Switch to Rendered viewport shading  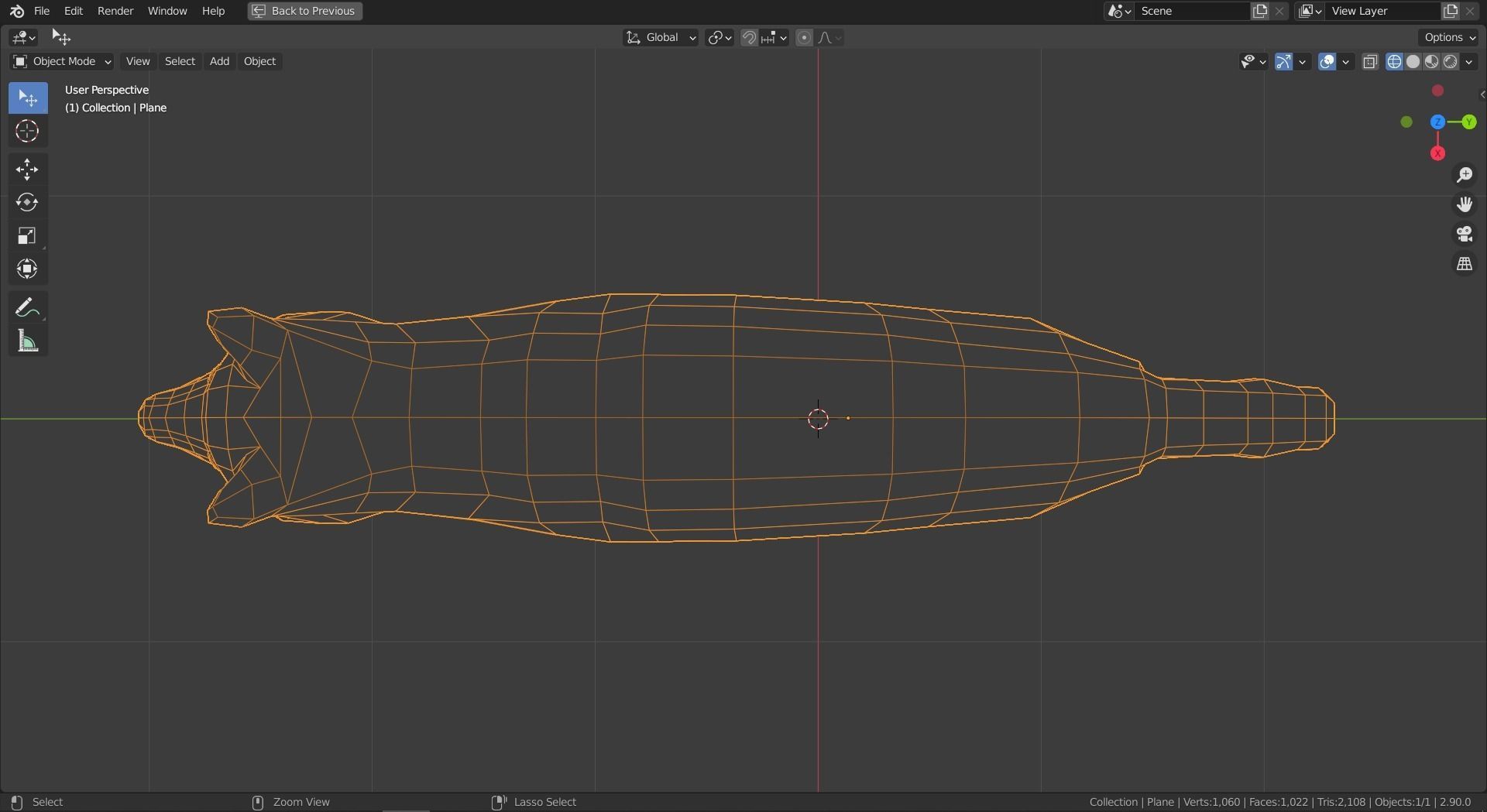(1451, 62)
